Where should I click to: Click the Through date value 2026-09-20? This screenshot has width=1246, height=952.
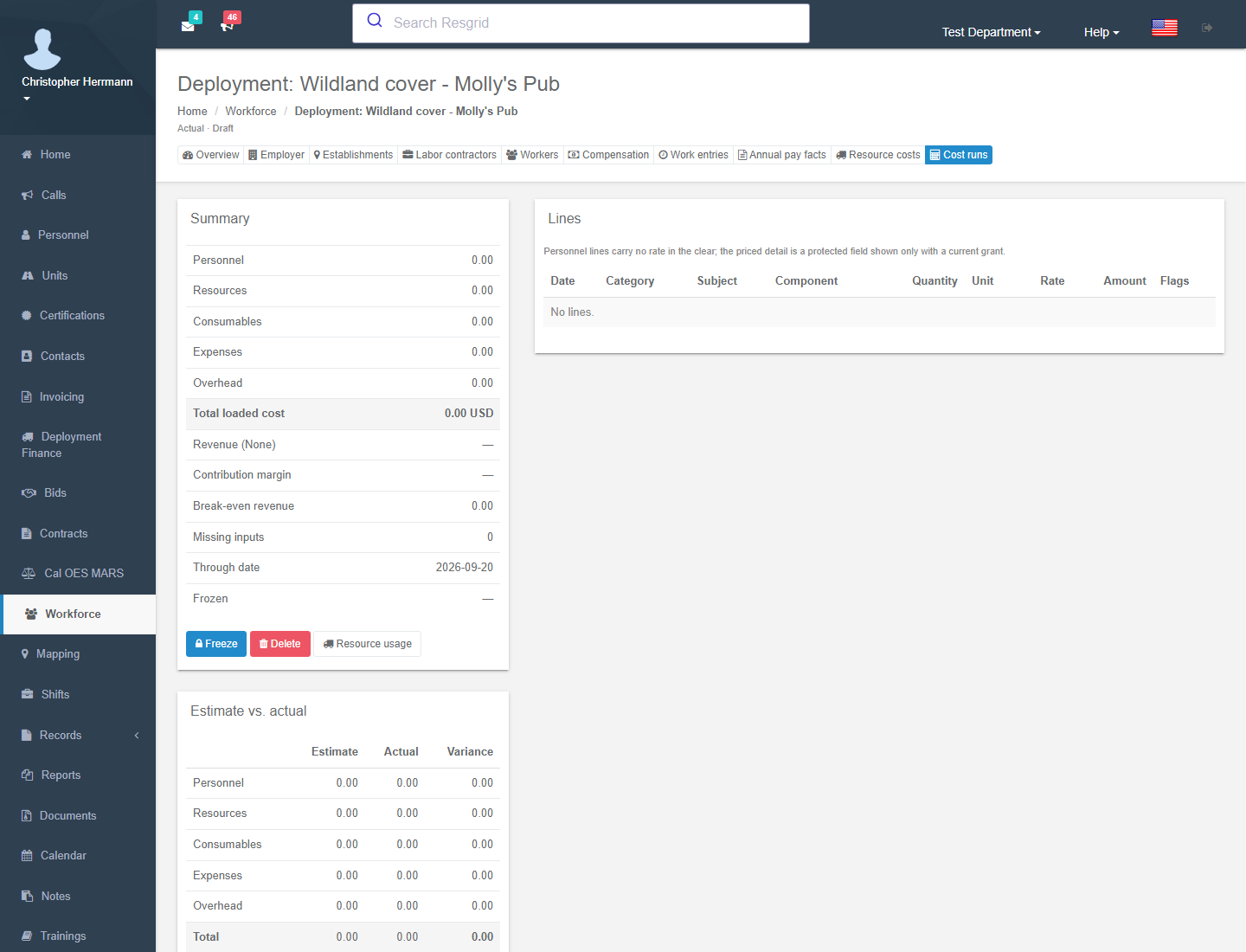click(465, 568)
